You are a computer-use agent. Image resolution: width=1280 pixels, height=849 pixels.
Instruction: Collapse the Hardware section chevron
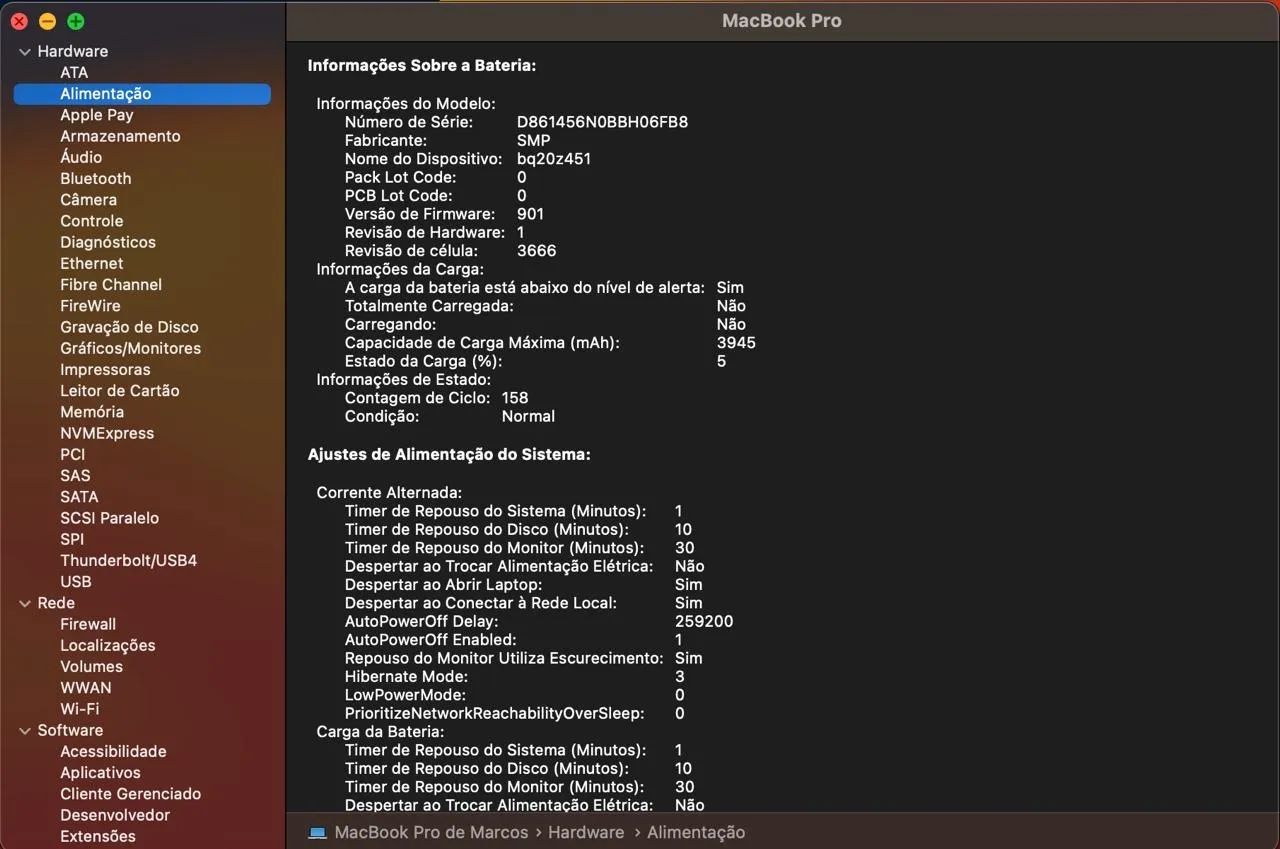(x=25, y=51)
